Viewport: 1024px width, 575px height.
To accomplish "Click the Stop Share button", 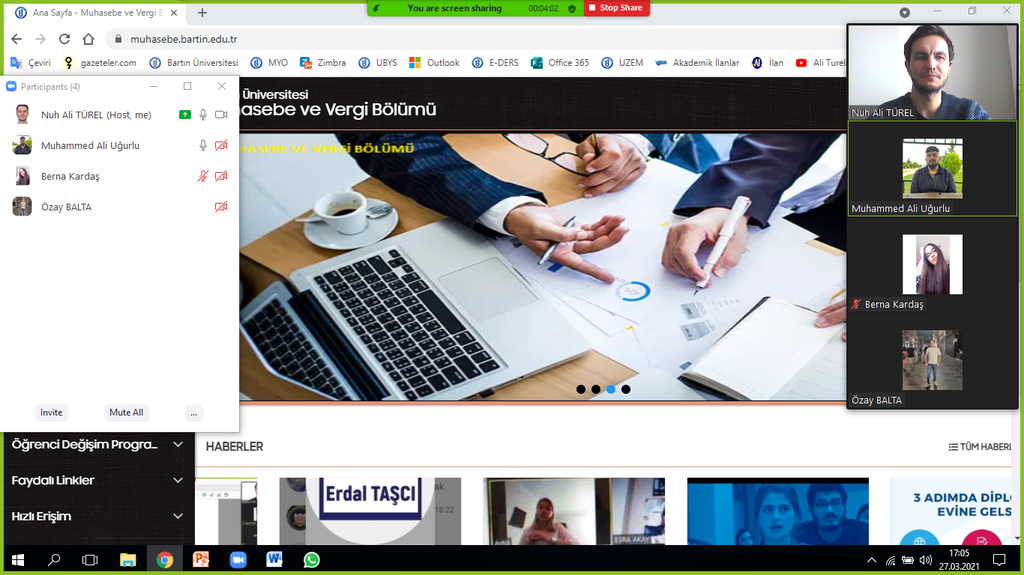I will point(616,8).
